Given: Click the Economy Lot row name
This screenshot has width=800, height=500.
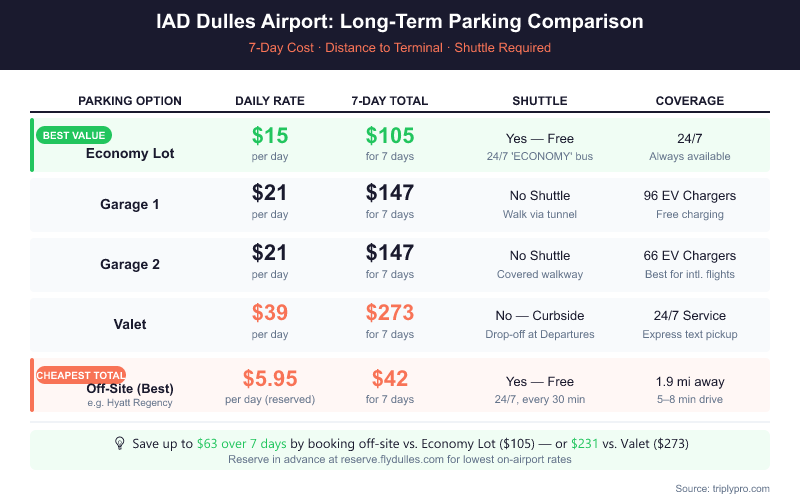Looking at the screenshot, I should point(130,153).
